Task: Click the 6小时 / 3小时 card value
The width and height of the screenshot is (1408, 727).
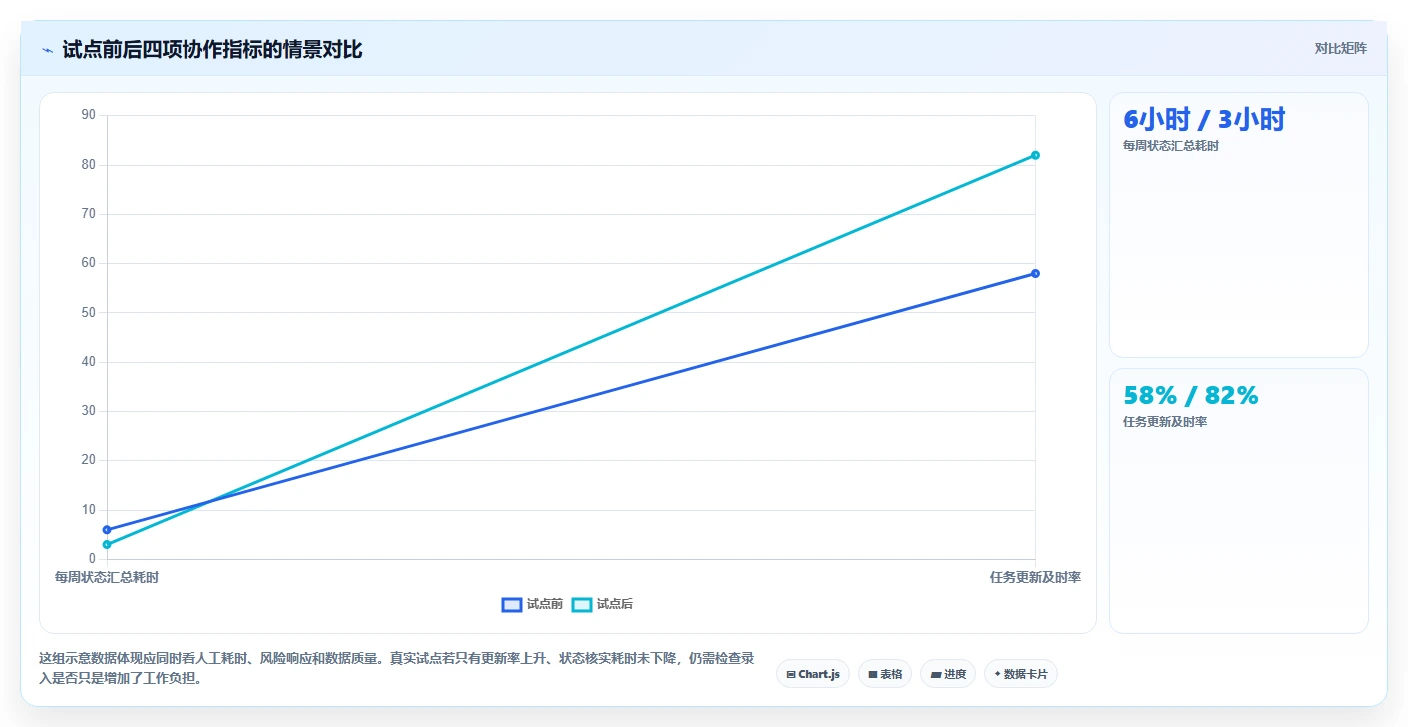Action: click(x=1204, y=120)
